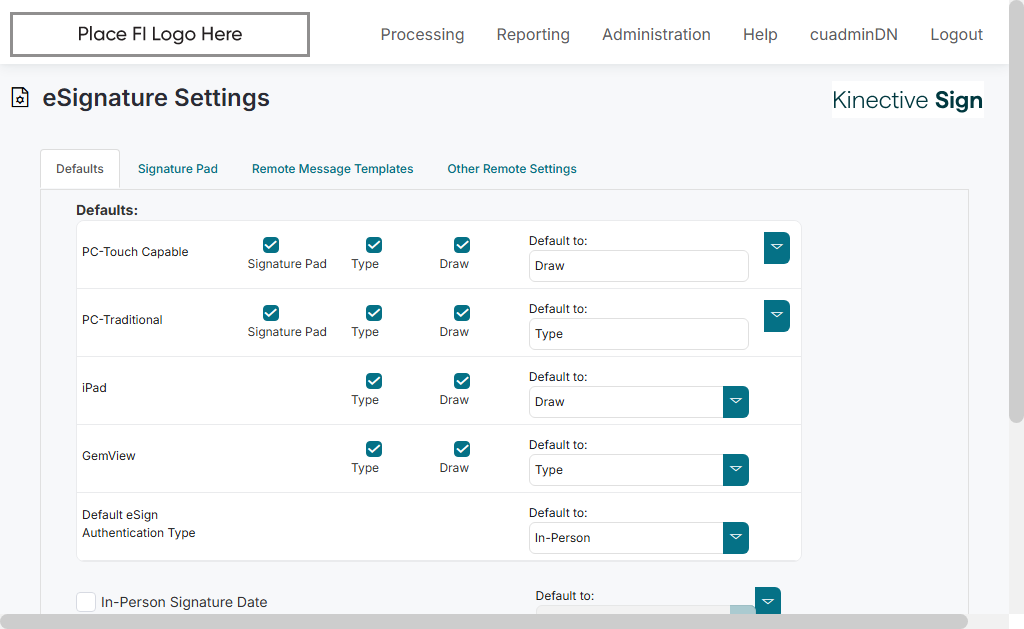Viewport: 1024px width, 629px height.
Task: Open PC-Touch Capable default dropdown arrow
Action: tap(776, 248)
